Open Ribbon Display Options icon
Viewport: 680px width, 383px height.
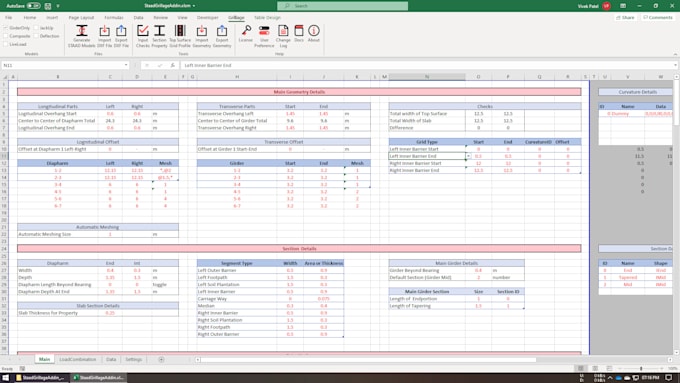click(x=623, y=6)
